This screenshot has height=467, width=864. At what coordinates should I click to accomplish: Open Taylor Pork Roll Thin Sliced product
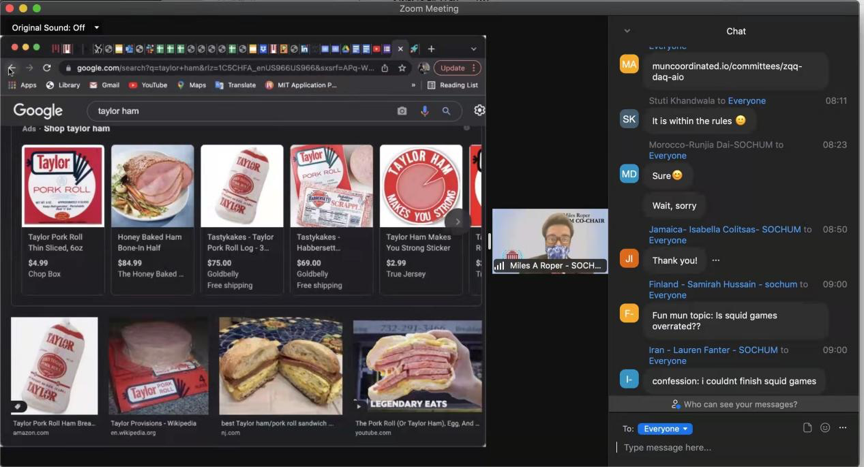click(62, 219)
